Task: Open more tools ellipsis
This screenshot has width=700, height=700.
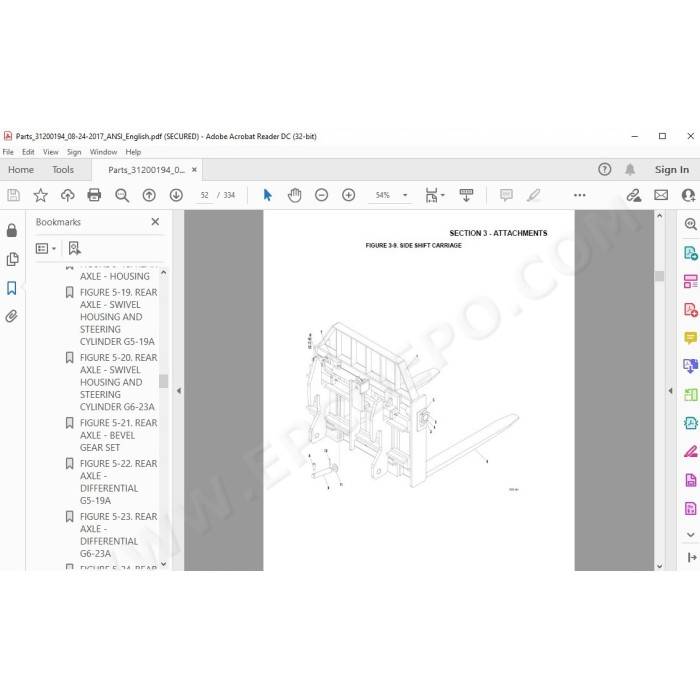Action: pos(579,195)
